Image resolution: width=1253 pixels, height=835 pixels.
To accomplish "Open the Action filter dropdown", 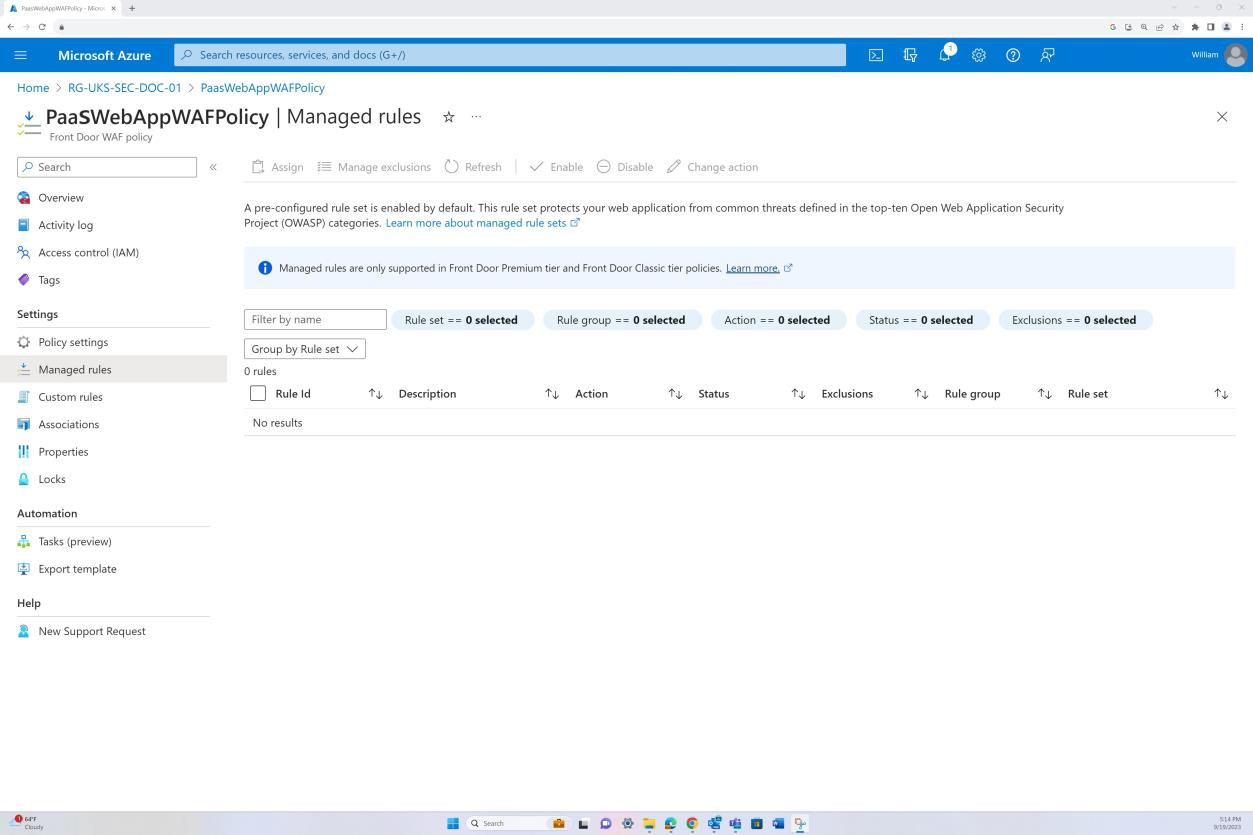I will coord(778,319).
